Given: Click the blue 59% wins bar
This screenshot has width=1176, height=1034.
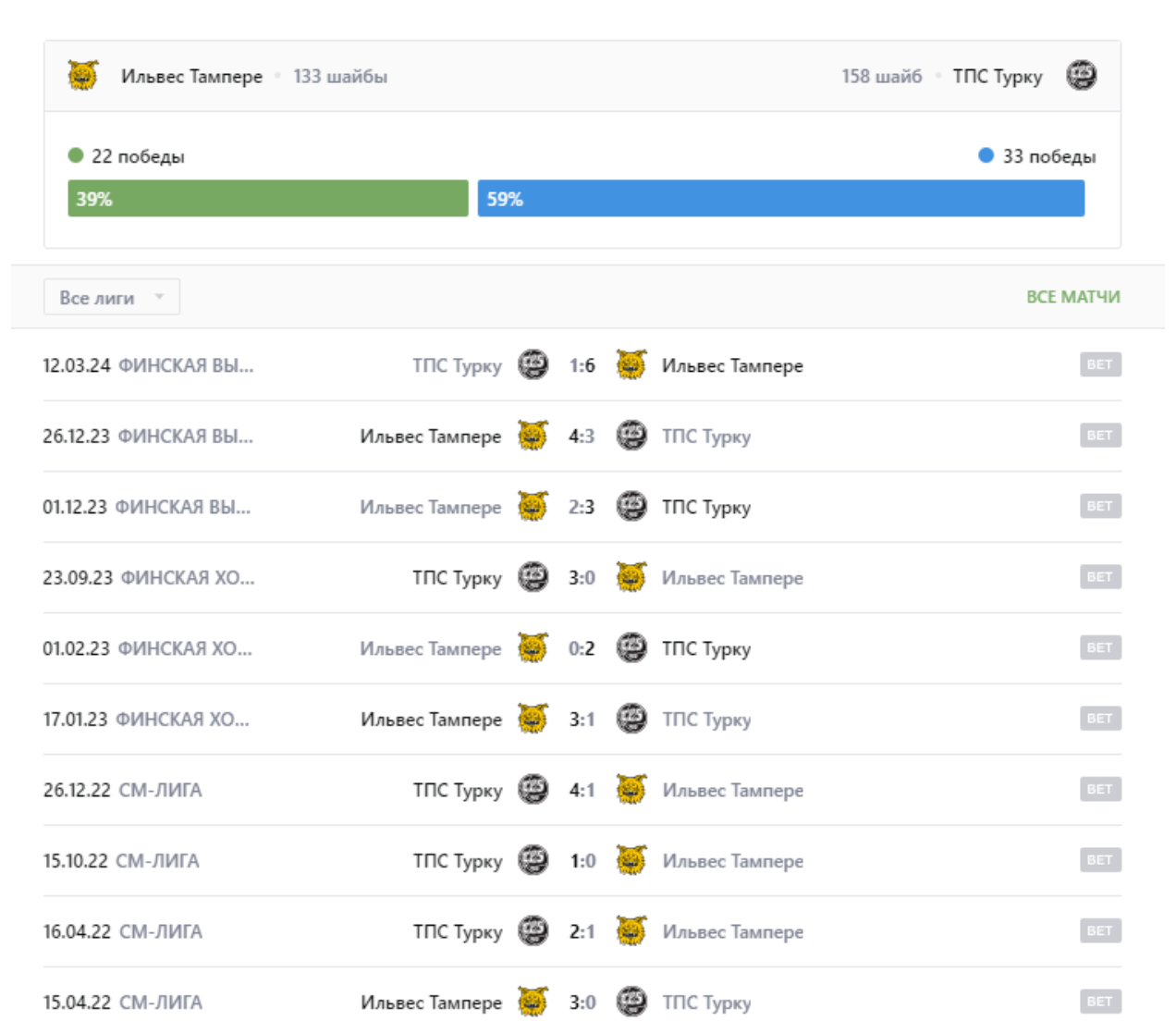Looking at the screenshot, I should [780, 199].
